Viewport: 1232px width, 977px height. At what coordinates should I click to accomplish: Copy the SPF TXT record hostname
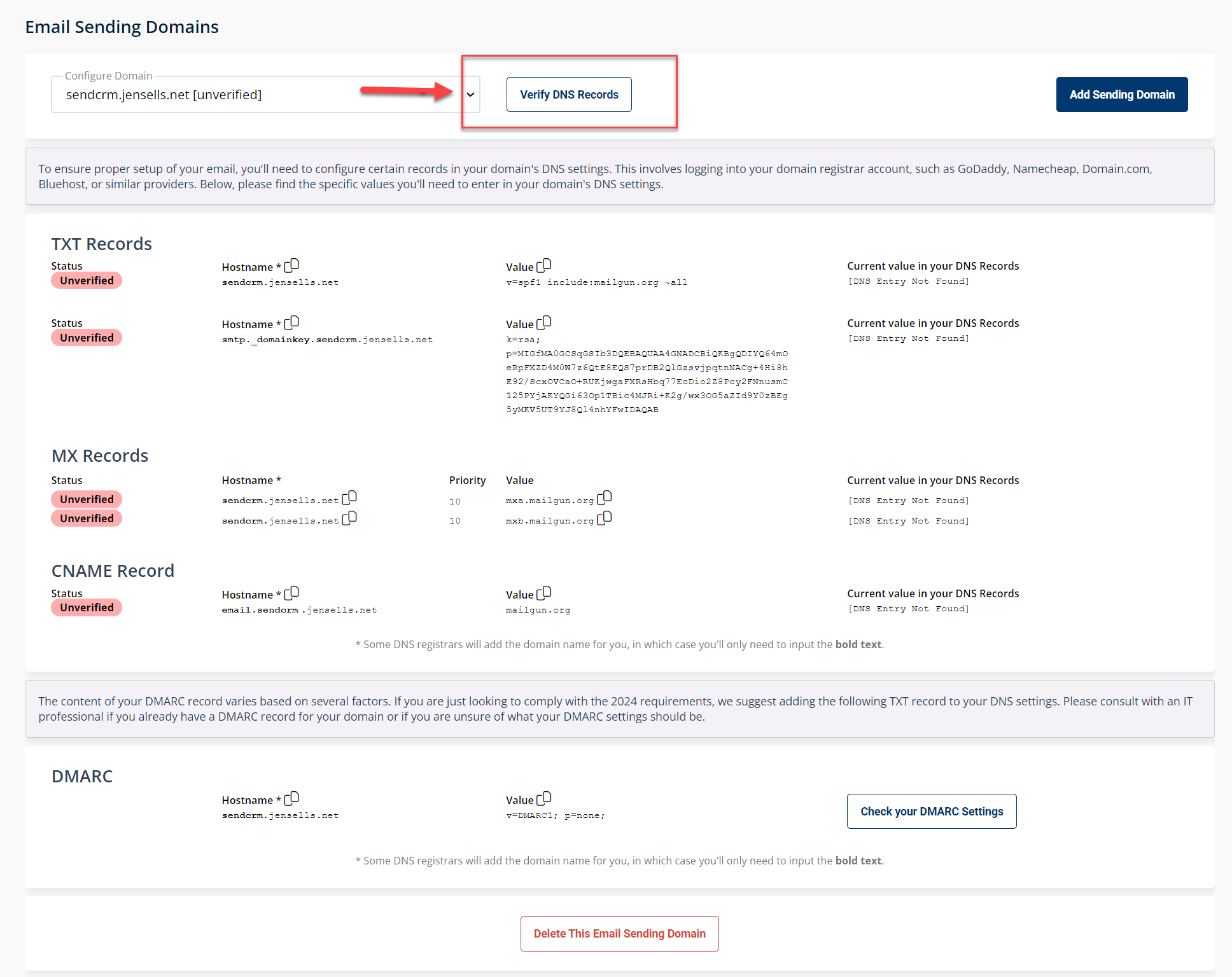tap(293, 265)
